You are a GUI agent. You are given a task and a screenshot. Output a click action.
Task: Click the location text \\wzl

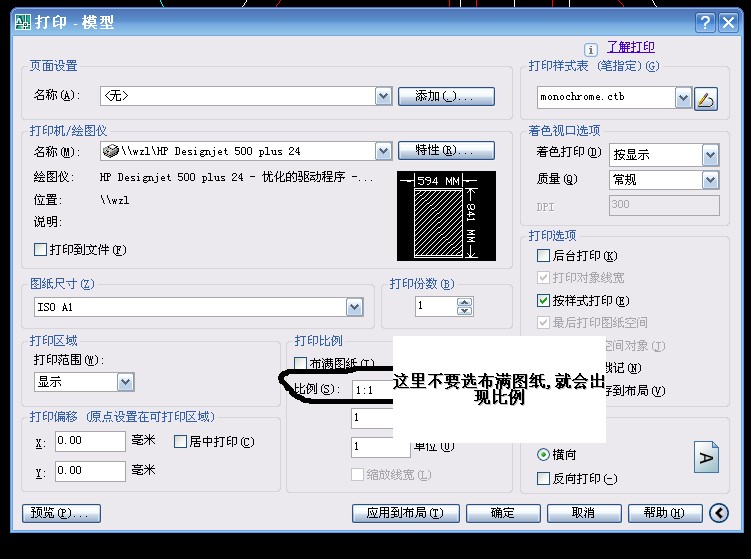114,200
